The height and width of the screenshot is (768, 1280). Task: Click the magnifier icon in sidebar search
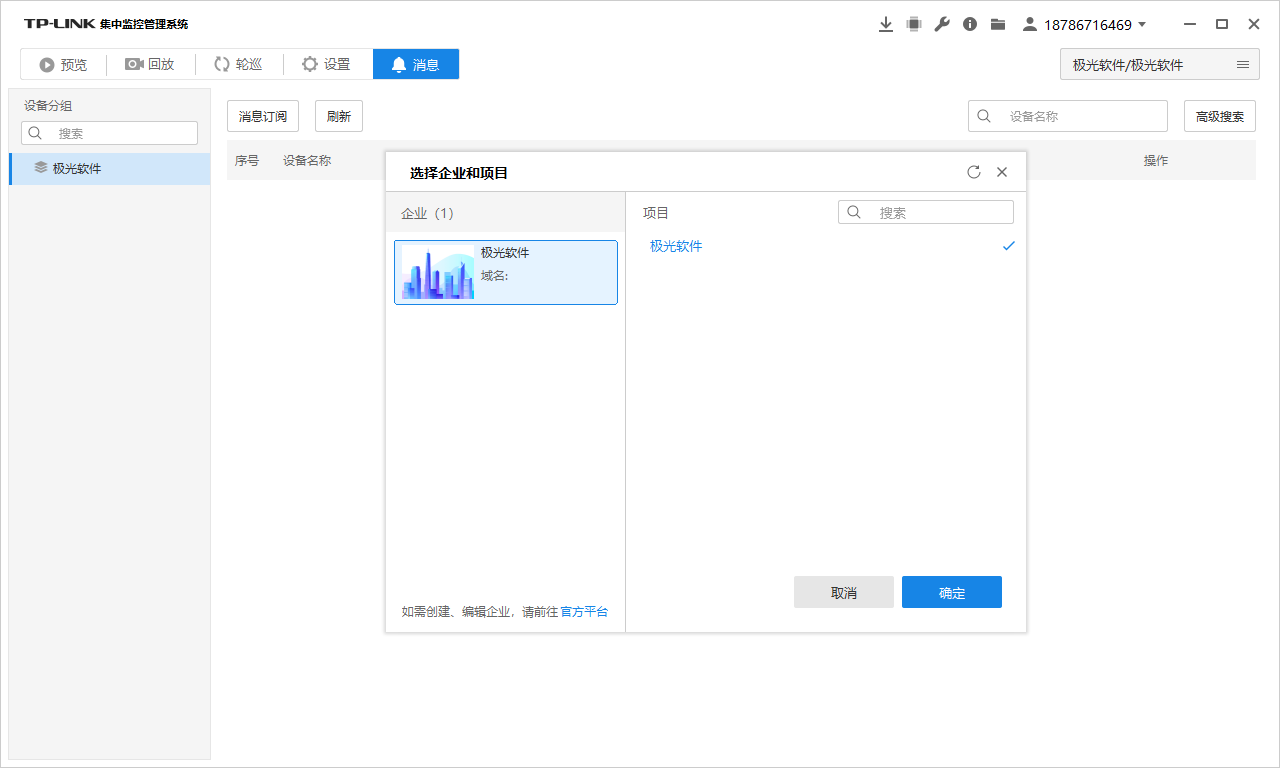tap(36, 133)
